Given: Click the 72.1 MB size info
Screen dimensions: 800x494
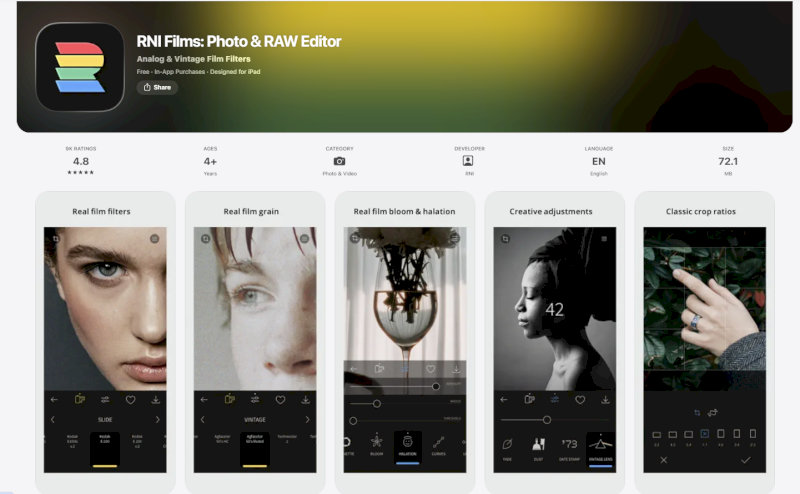Looking at the screenshot, I should [x=728, y=161].
